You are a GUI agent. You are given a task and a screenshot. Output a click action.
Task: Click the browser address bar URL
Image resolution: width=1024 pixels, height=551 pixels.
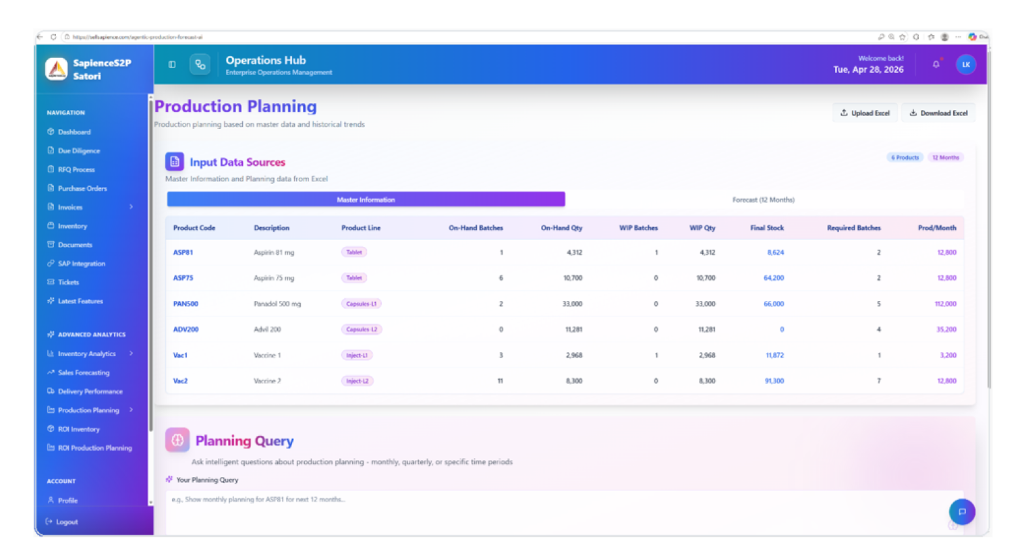click(137, 37)
